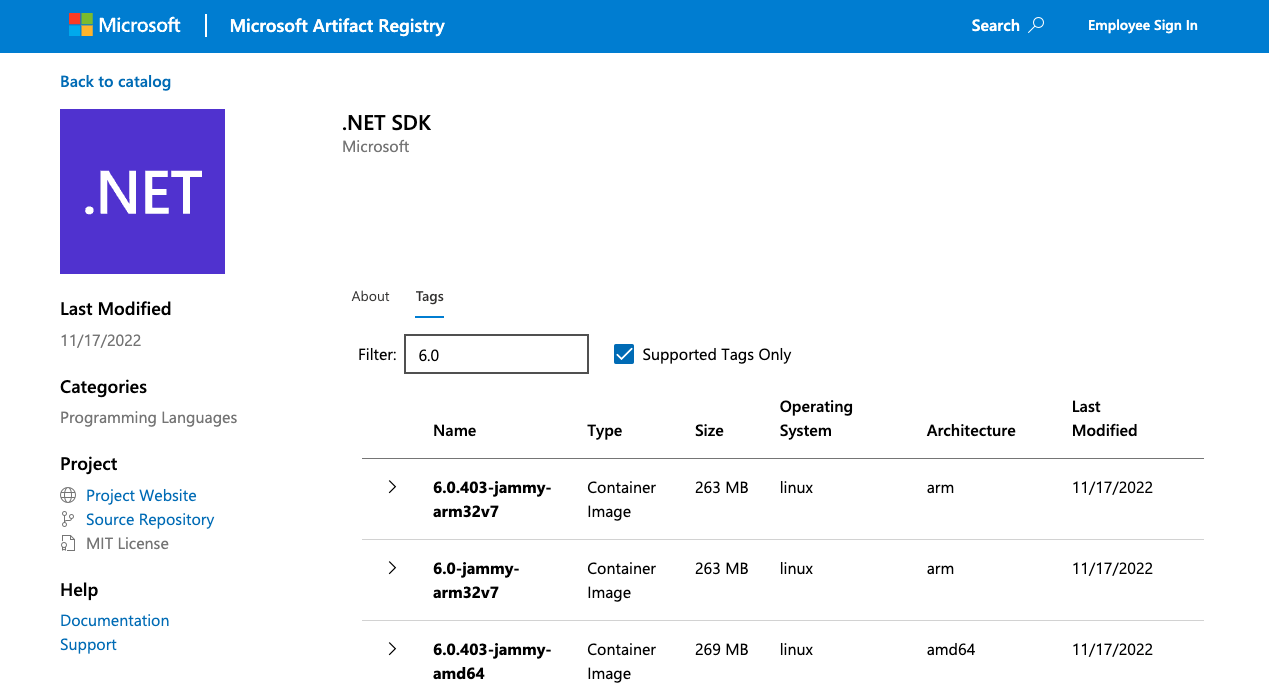The image size is (1269, 689).
Task: Click the purple .NET logo image
Action: pyautogui.click(x=142, y=191)
